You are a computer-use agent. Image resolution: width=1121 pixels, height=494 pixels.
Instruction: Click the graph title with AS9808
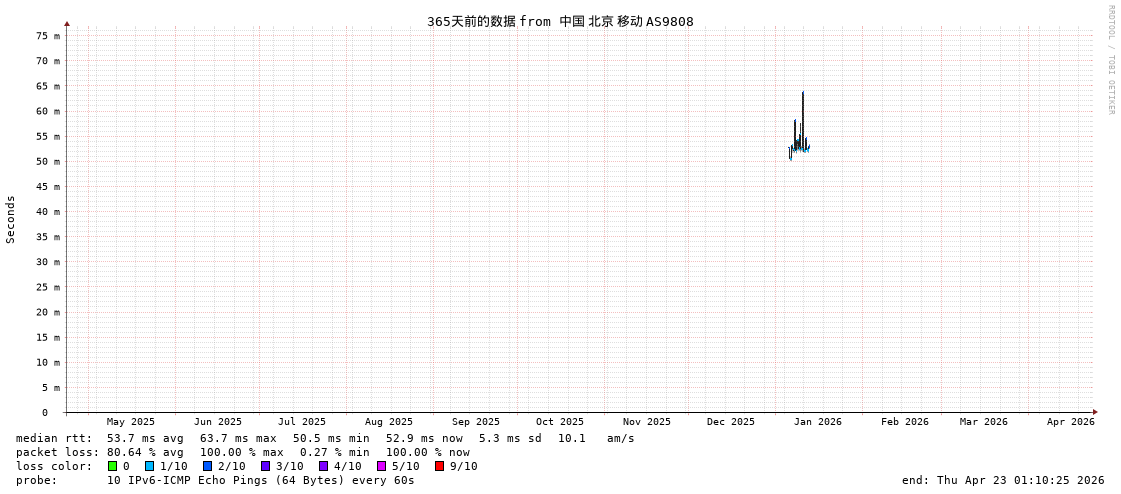click(560, 21)
